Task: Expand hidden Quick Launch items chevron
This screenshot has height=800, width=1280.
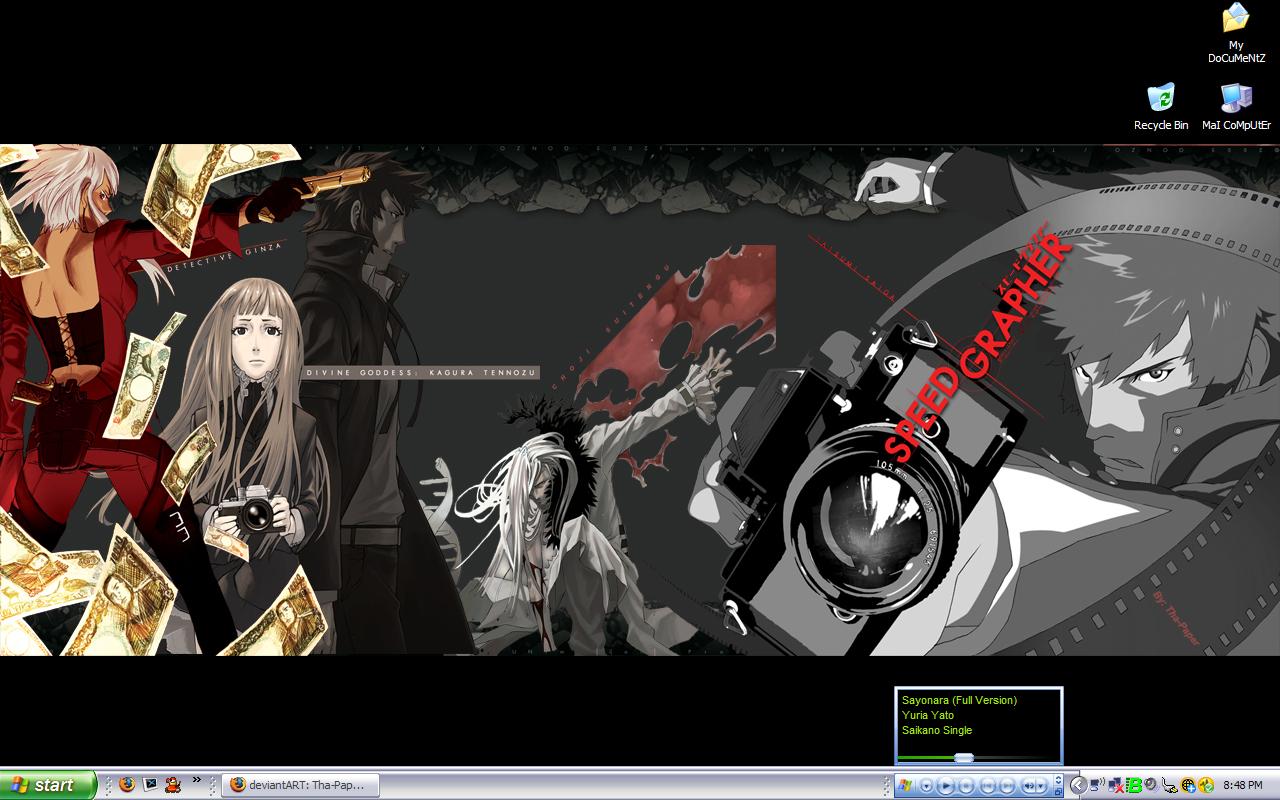Action: (x=197, y=780)
